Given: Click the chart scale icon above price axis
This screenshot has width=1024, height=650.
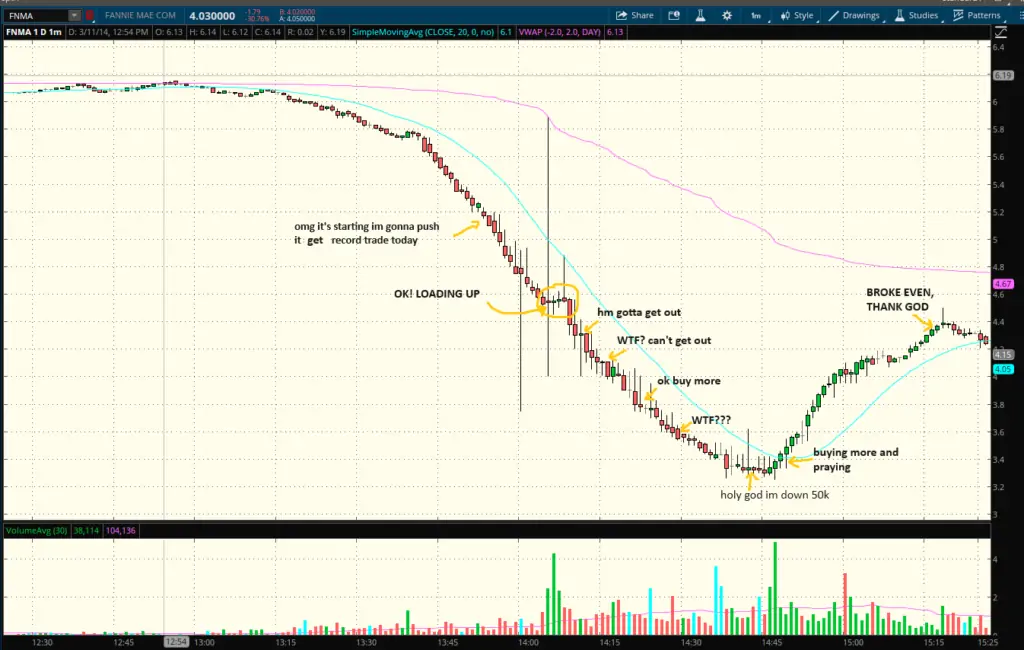Looking at the screenshot, I should point(1000,31).
